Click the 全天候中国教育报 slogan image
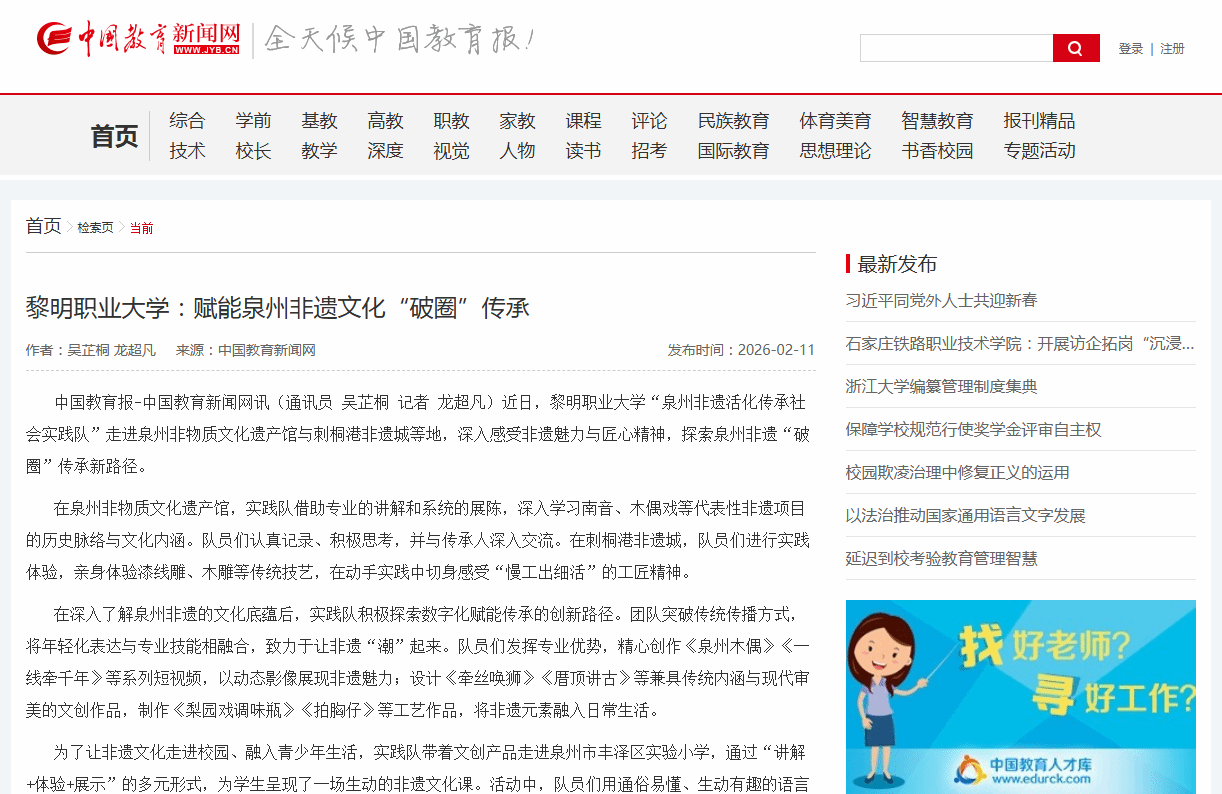The image size is (1222, 794). click(400, 40)
